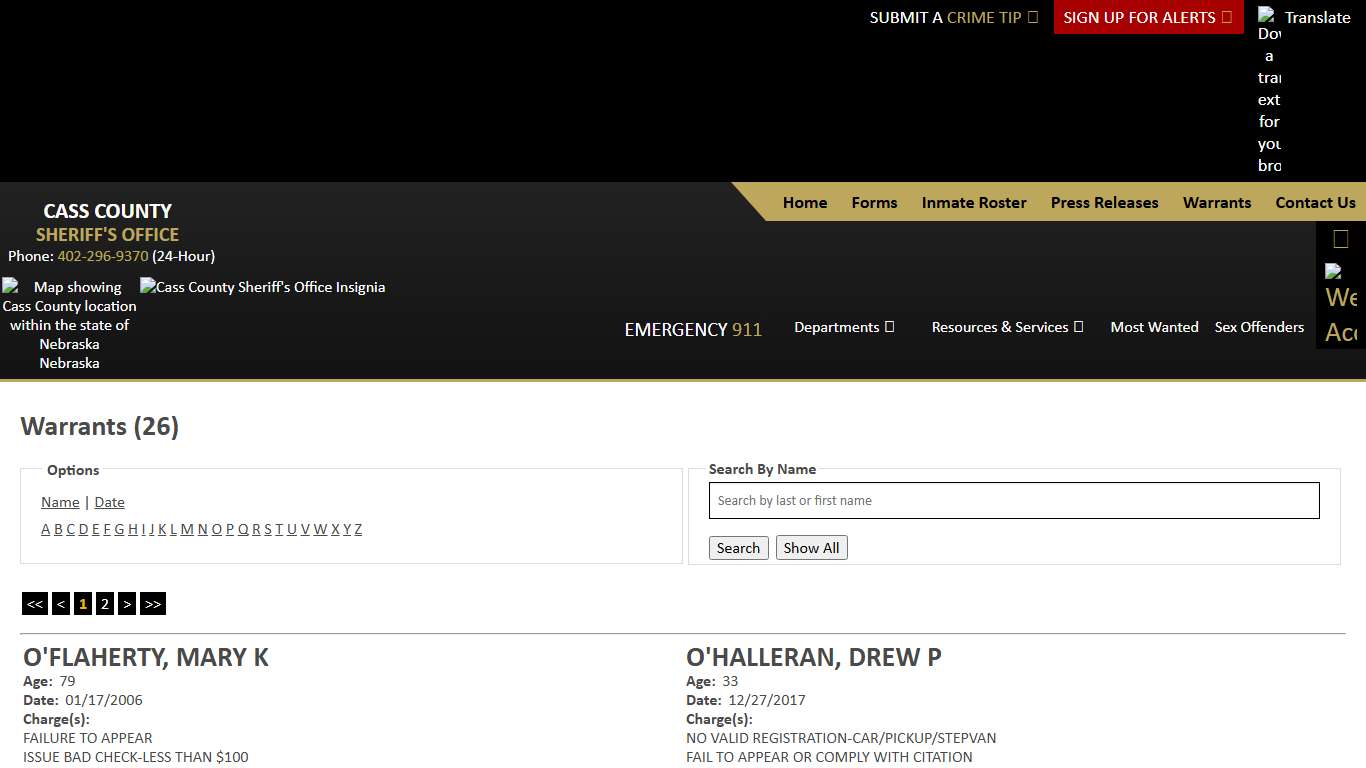Open the Inmate Roster menu item
The height and width of the screenshot is (768, 1366).
(x=974, y=202)
